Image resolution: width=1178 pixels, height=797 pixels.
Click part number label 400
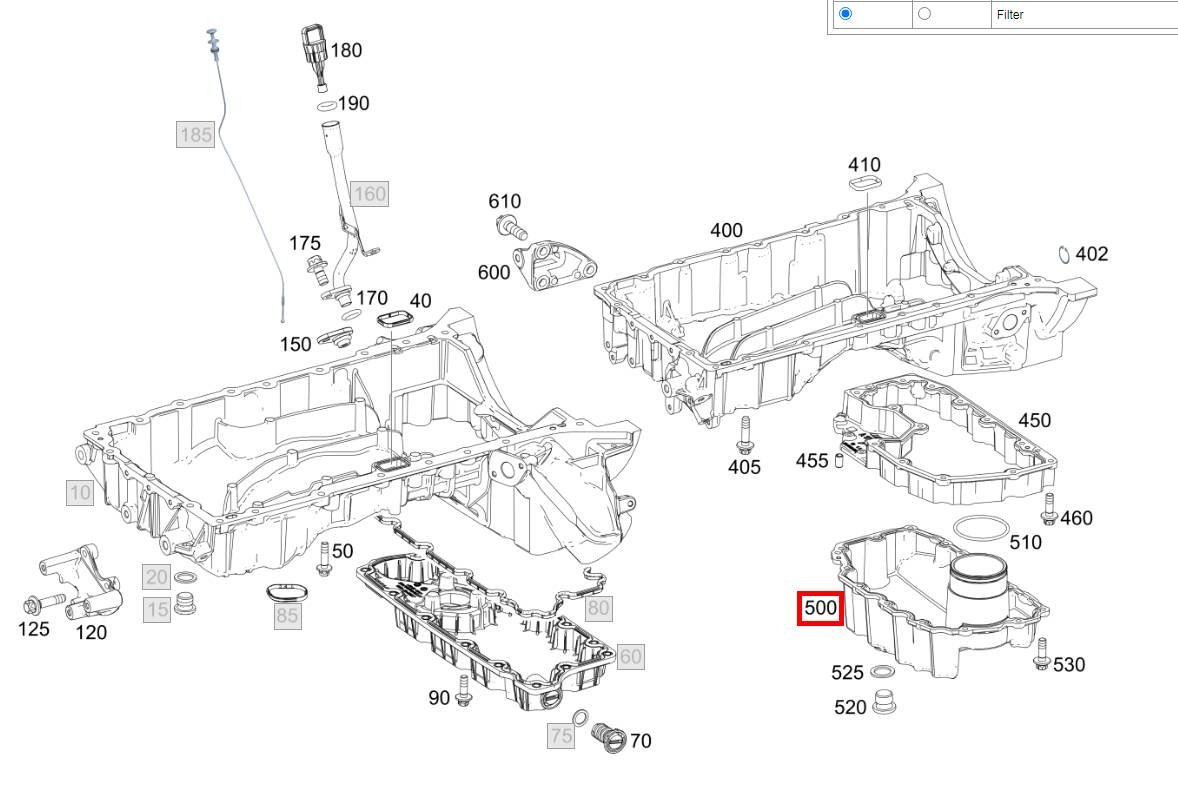pos(726,230)
